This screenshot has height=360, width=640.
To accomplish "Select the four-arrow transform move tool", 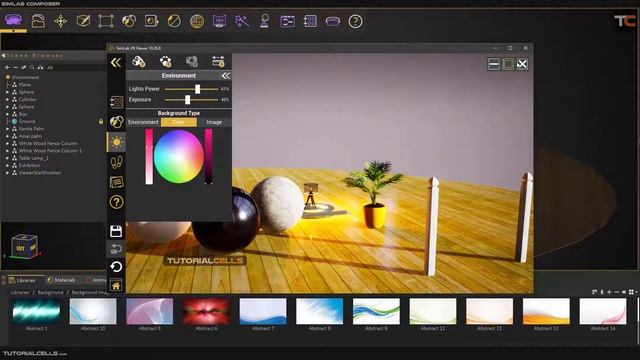I will [61, 21].
